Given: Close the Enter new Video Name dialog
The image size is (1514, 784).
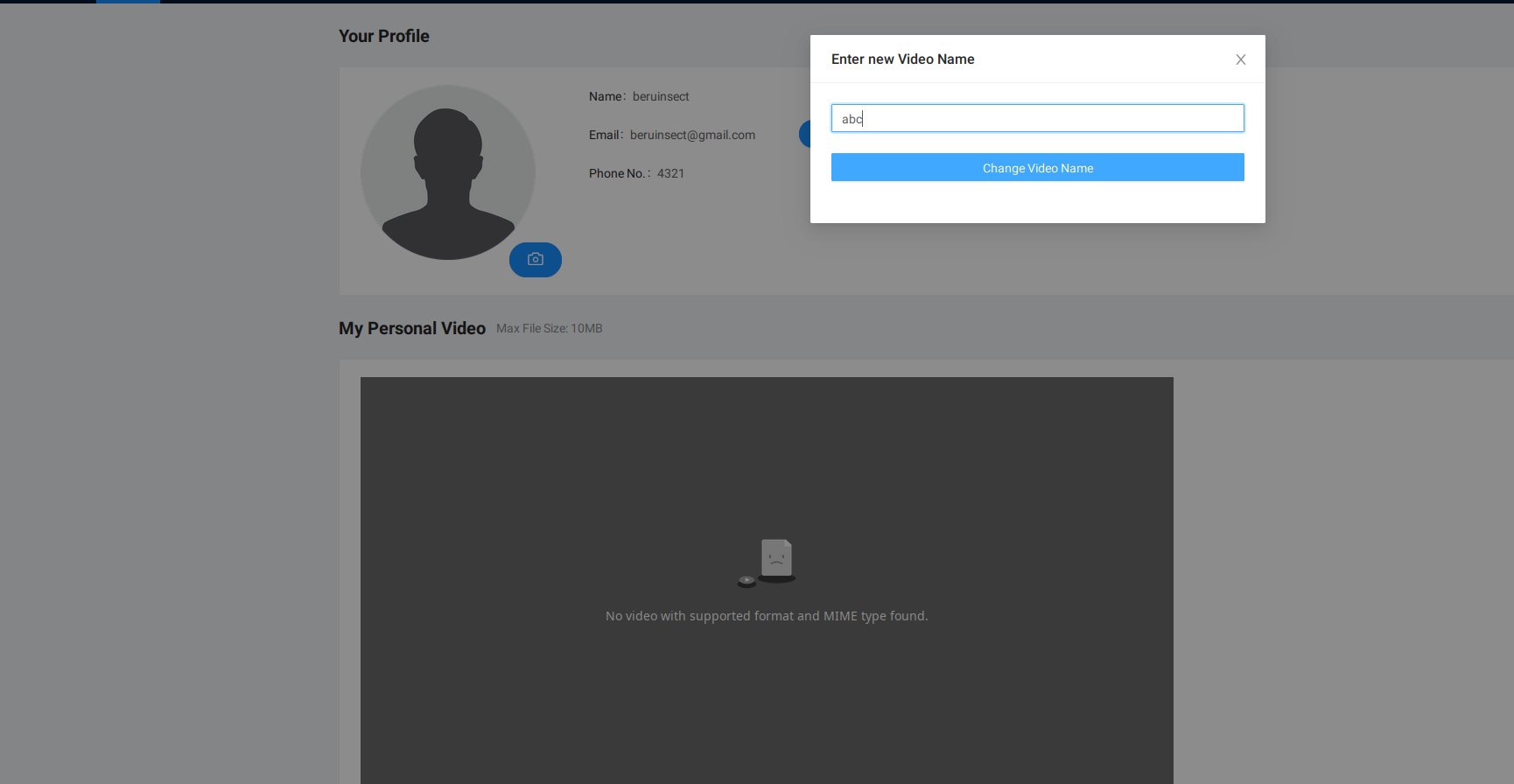Looking at the screenshot, I should tap(1240, 59).
